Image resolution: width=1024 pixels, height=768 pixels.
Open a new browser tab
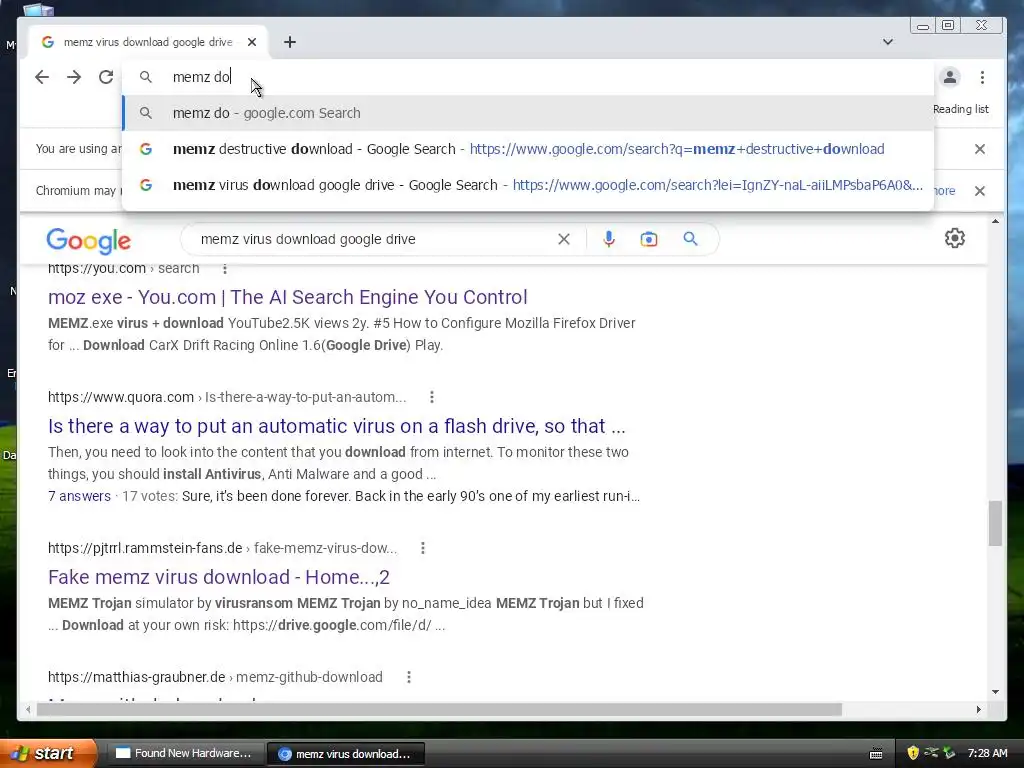[x=290, y=42]
